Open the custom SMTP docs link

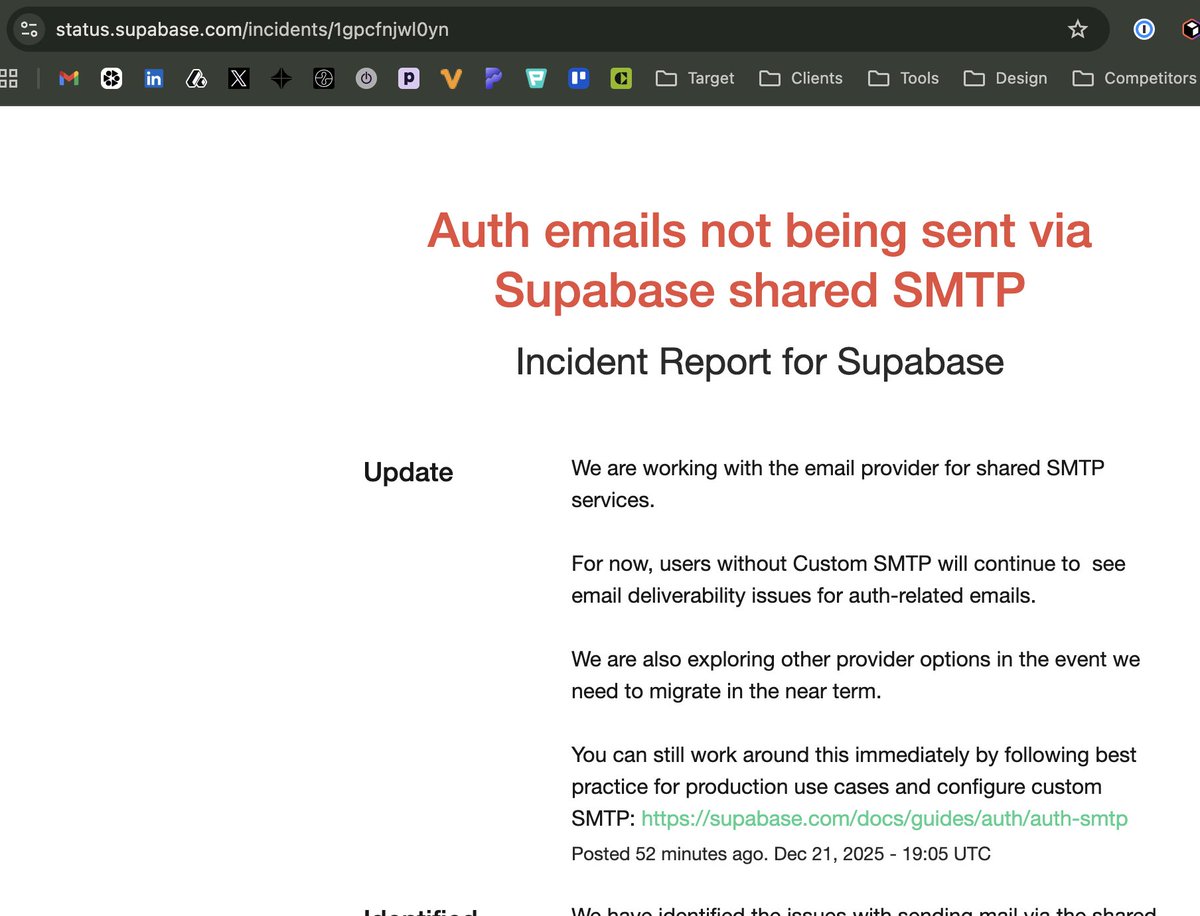pos(885,818)
